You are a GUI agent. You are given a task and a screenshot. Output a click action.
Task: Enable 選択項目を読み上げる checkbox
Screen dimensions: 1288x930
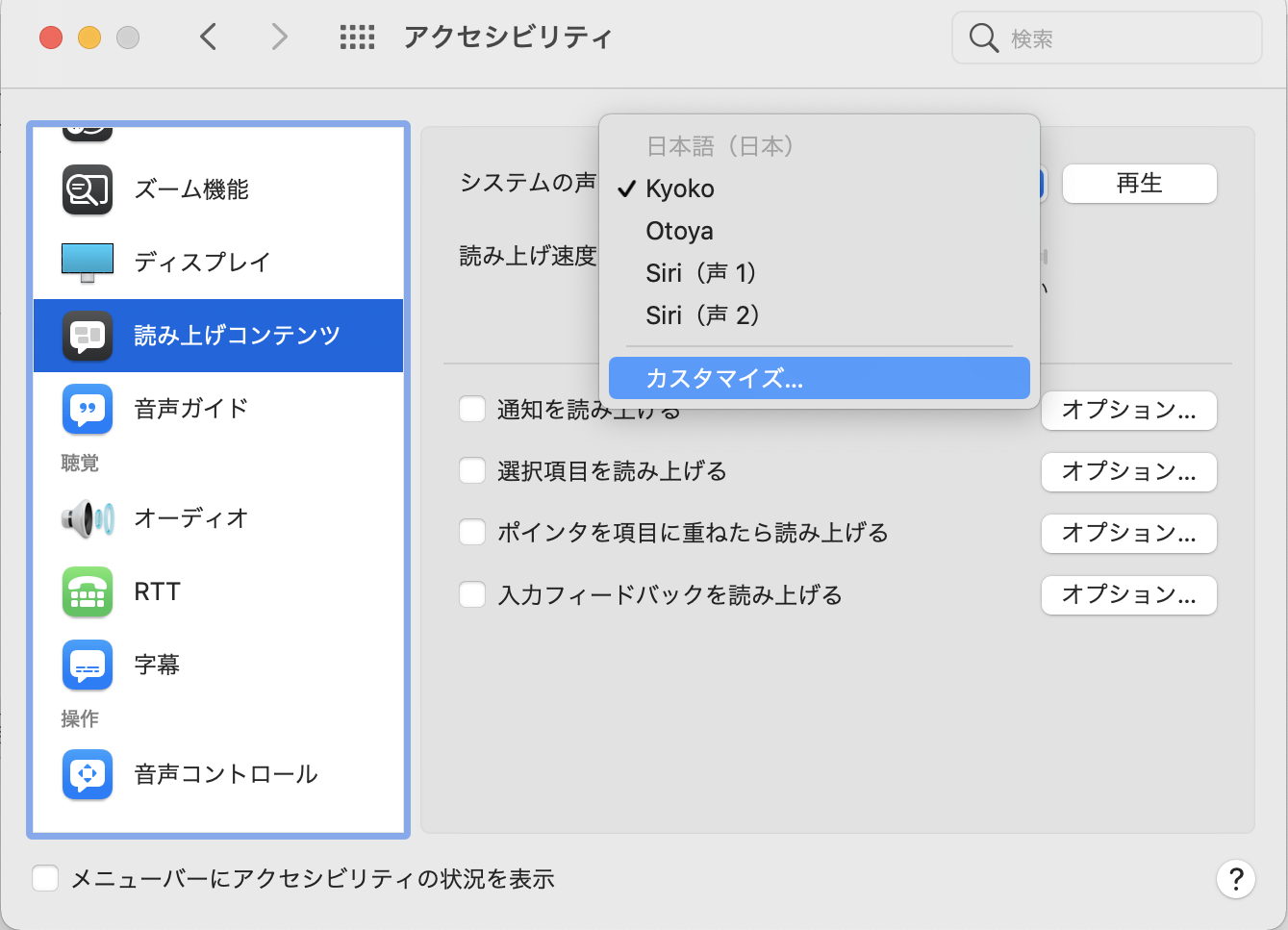point(472,471)
